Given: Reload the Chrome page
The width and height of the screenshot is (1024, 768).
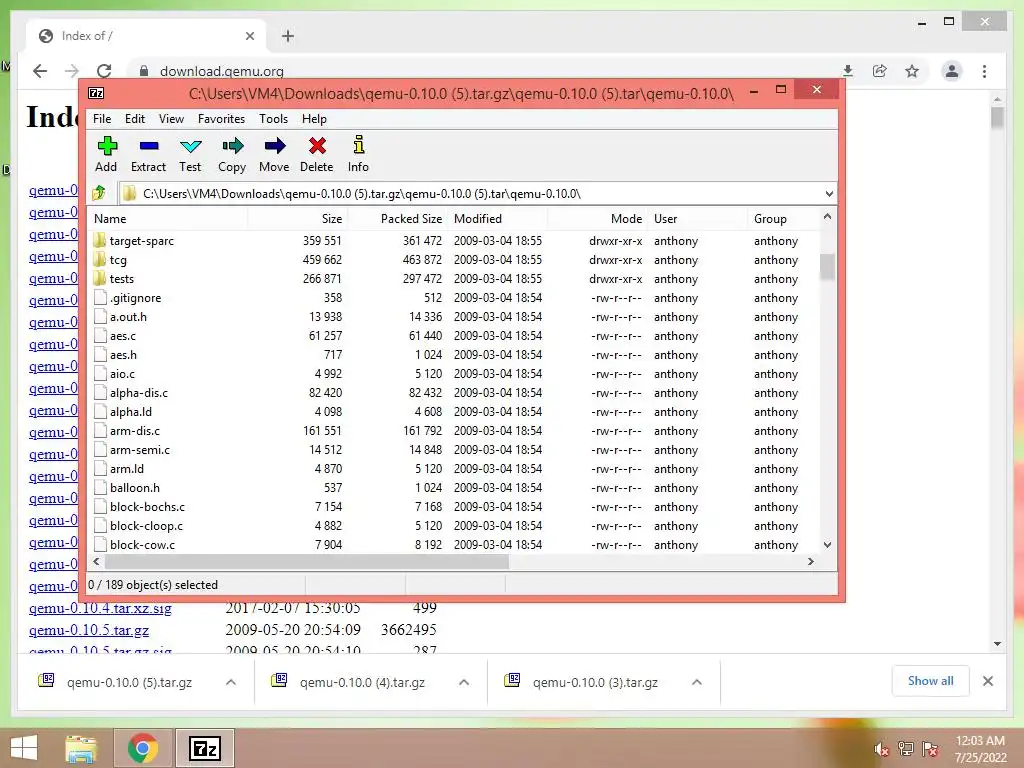Looking at the screenshot, I should 104,71.
